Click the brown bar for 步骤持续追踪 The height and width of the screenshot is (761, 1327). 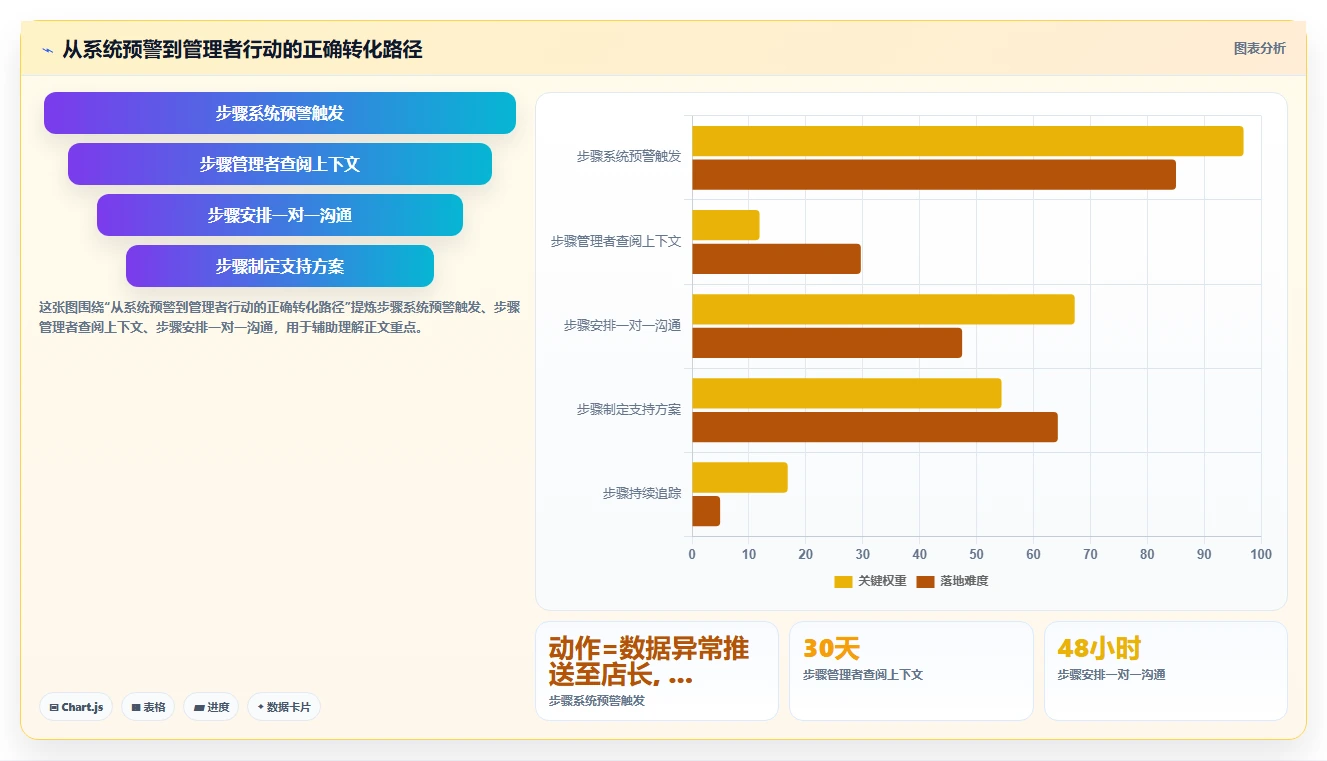click(x=706, y=511)
